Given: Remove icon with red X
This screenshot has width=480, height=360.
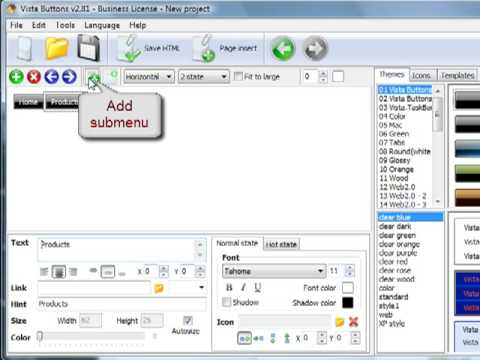Looking at the screenshot, I should (353, 322).
